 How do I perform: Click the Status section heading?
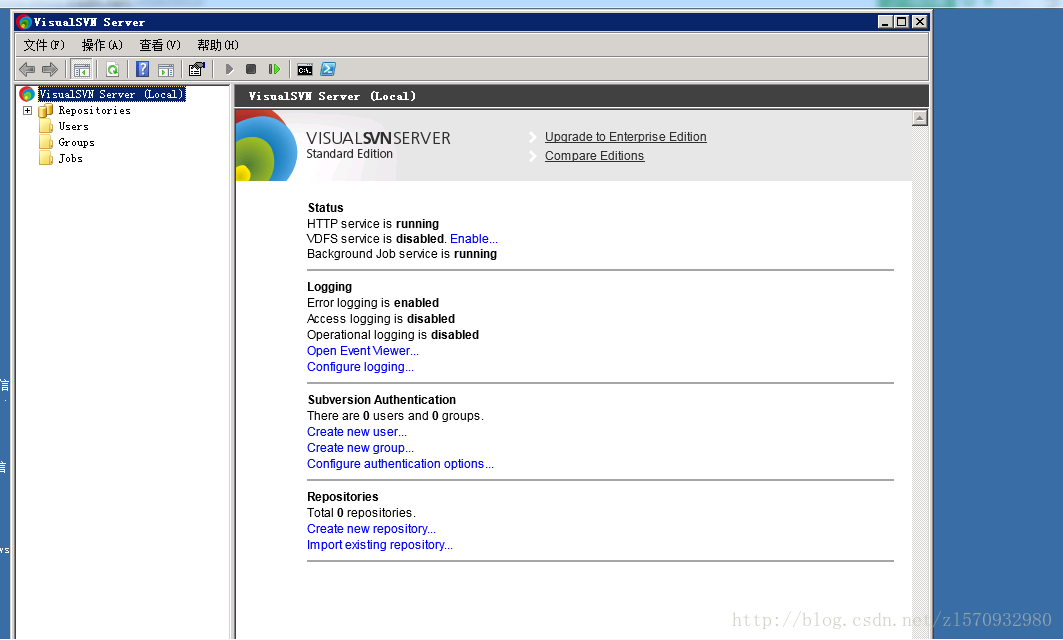325,208
